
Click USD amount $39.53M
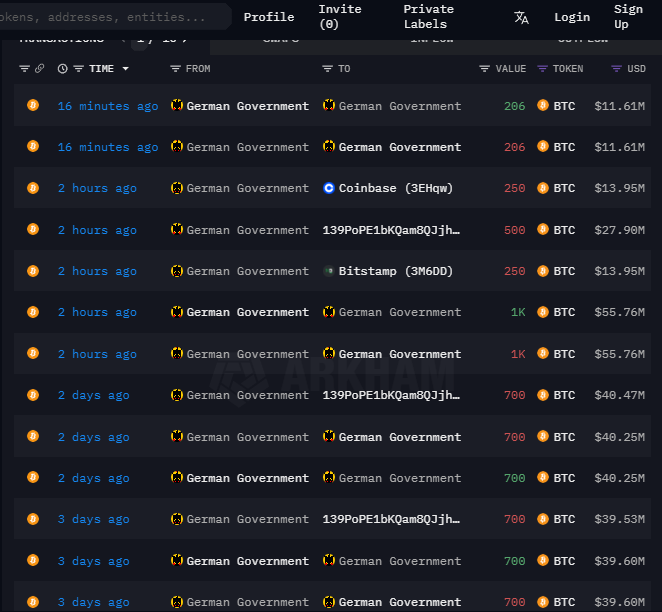tap(619, 519)
